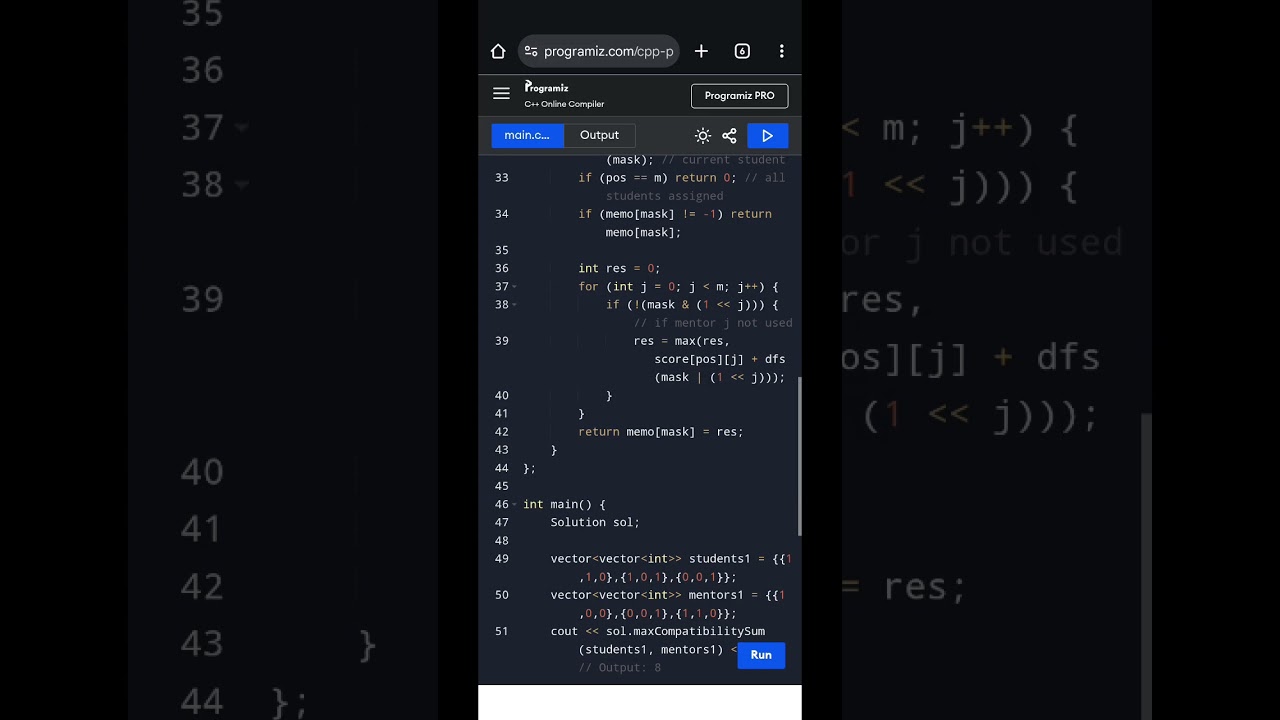Image resolution: width=1280 pixels, height=720 pixels.
Task: Click the 'if (pos == m) return 0;' code
Action: coord(657,178)
